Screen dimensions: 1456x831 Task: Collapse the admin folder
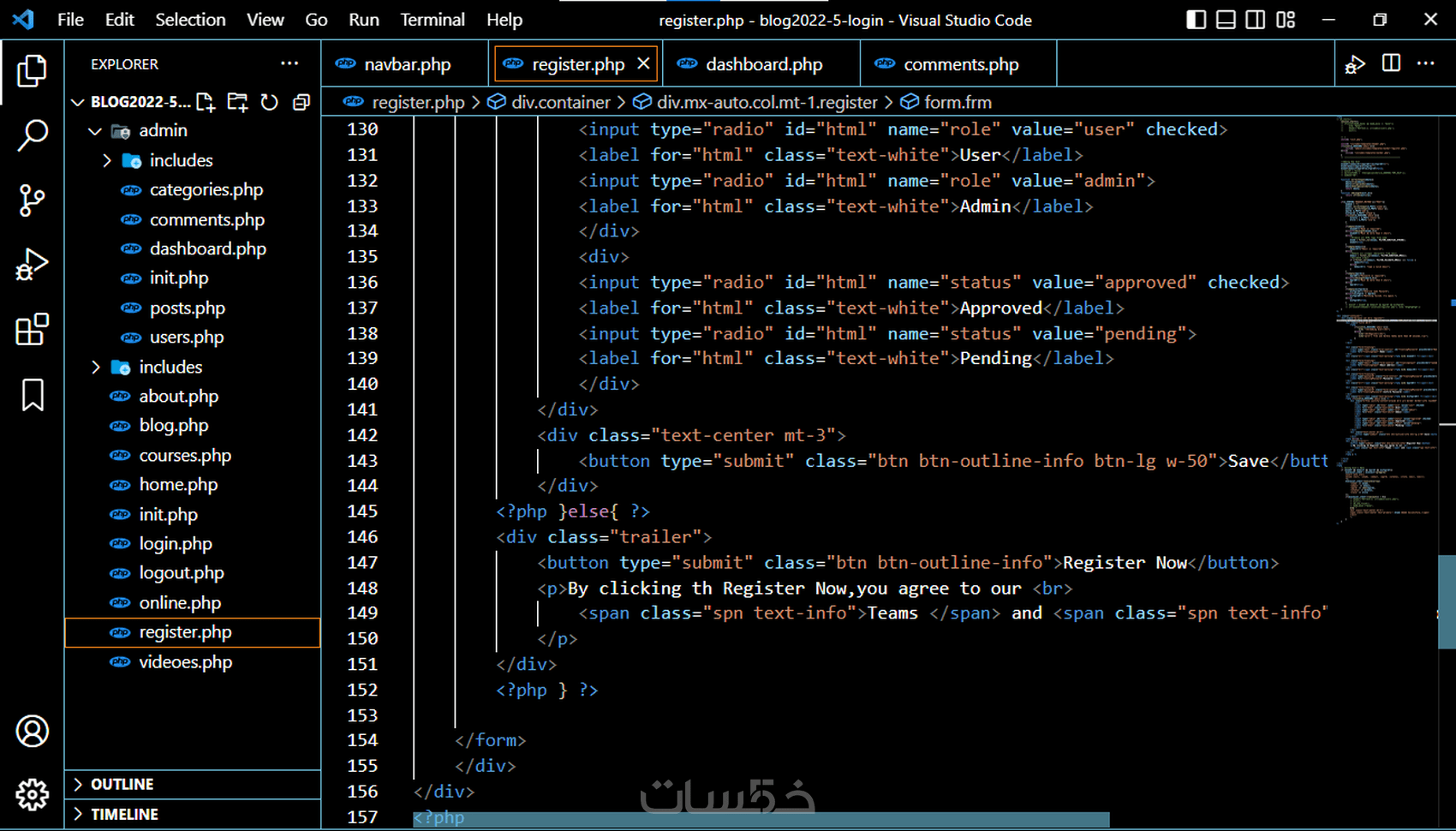point(95,131)
